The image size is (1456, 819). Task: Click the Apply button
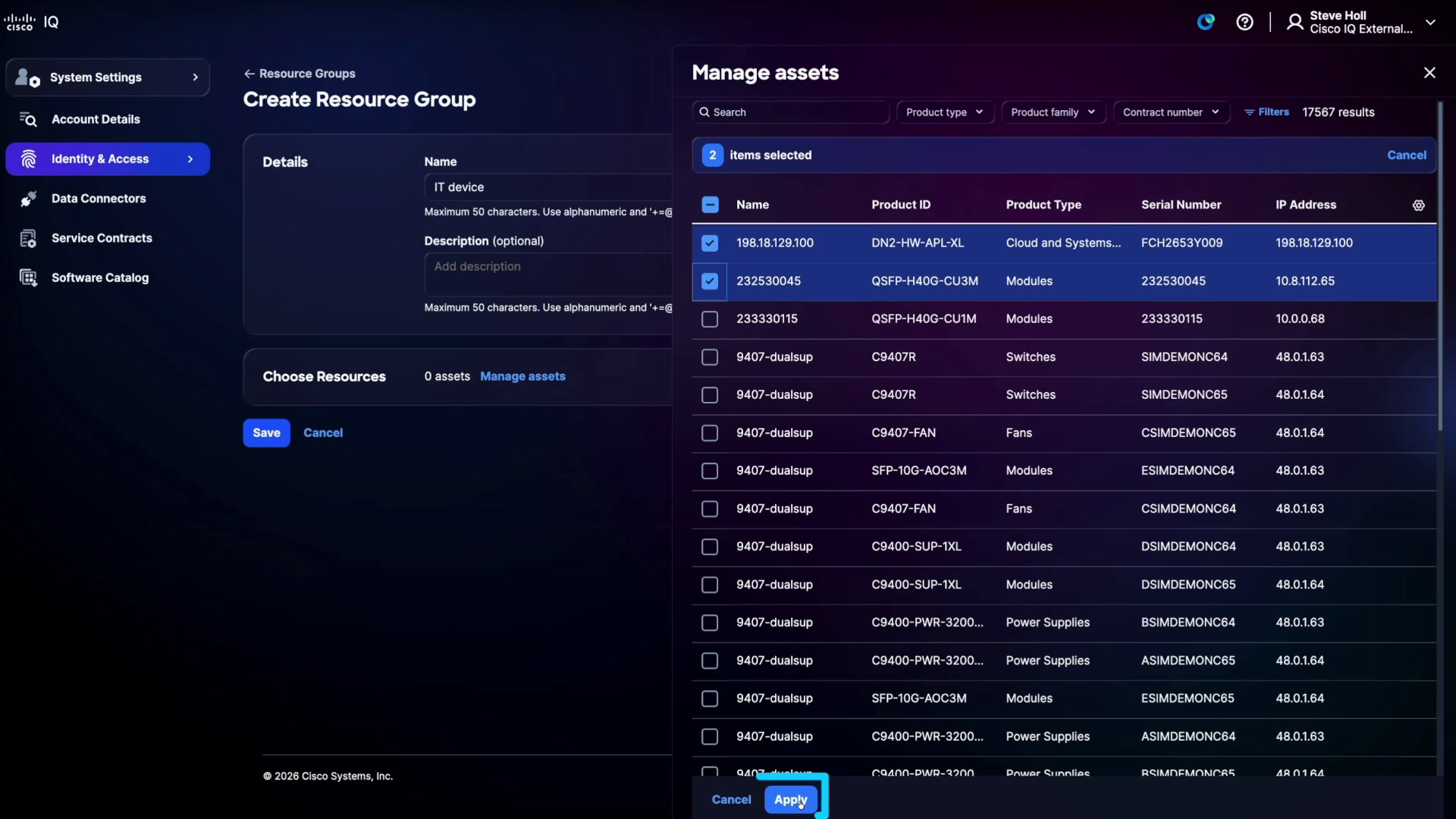click(x=790, y=799)
